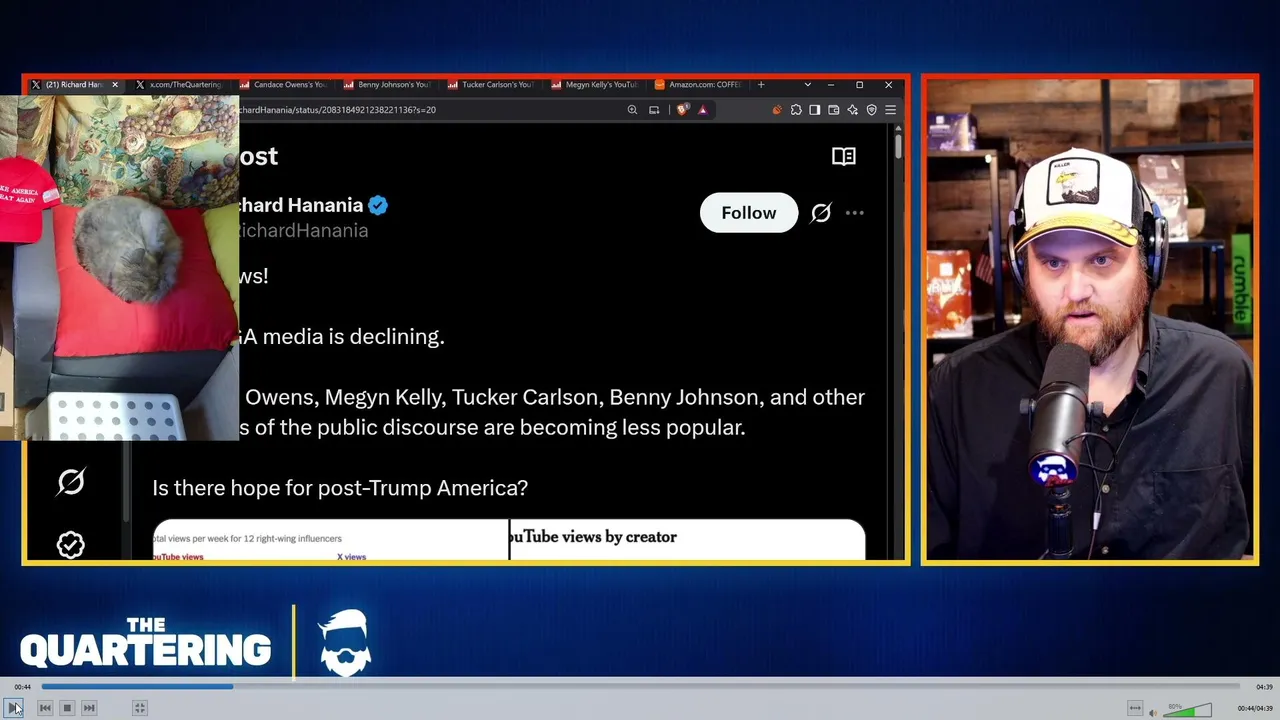Click the browser address bar URL
Screen dimensions: 1280x720
[x=337, y=110]
